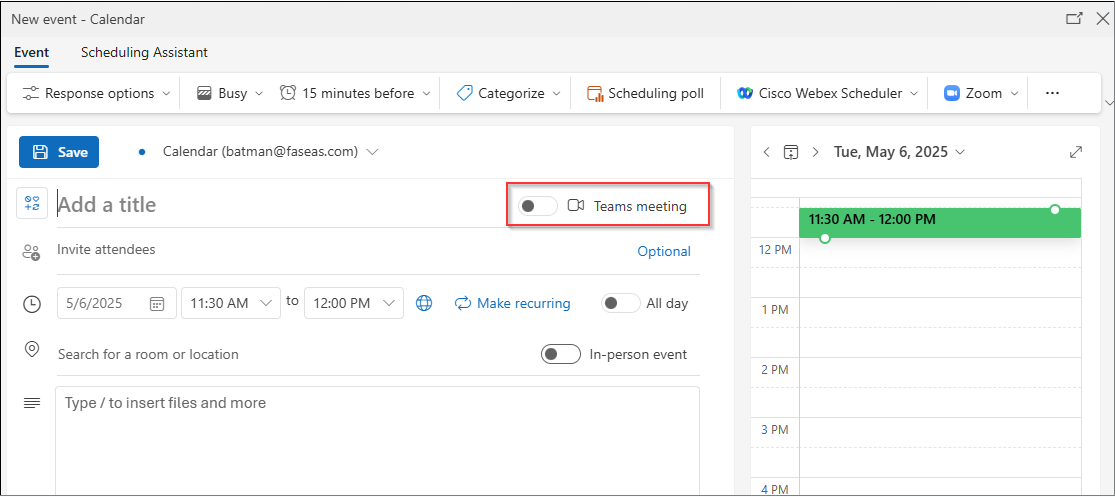Viewport: 1115px width, 497px height.
Task: Enable the Teams meeting toggle
Action: 538,206
